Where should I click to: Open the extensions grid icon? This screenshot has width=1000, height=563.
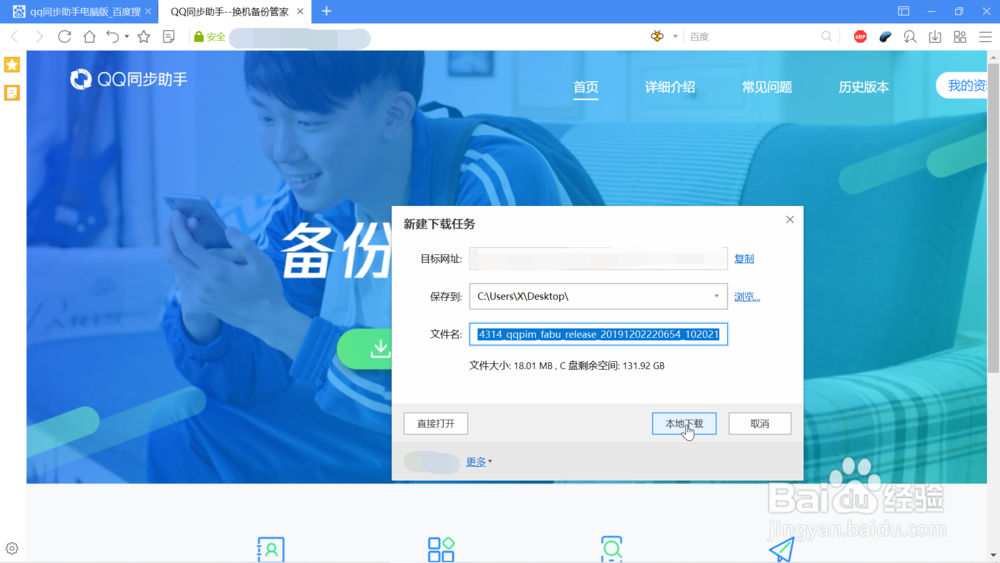(960, 37)
